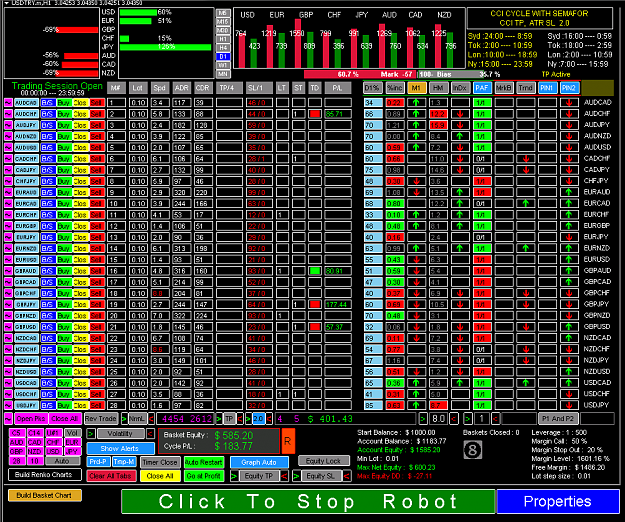Click the red GBP strength bar
The image size is (625, 522).
pos(78,30)
